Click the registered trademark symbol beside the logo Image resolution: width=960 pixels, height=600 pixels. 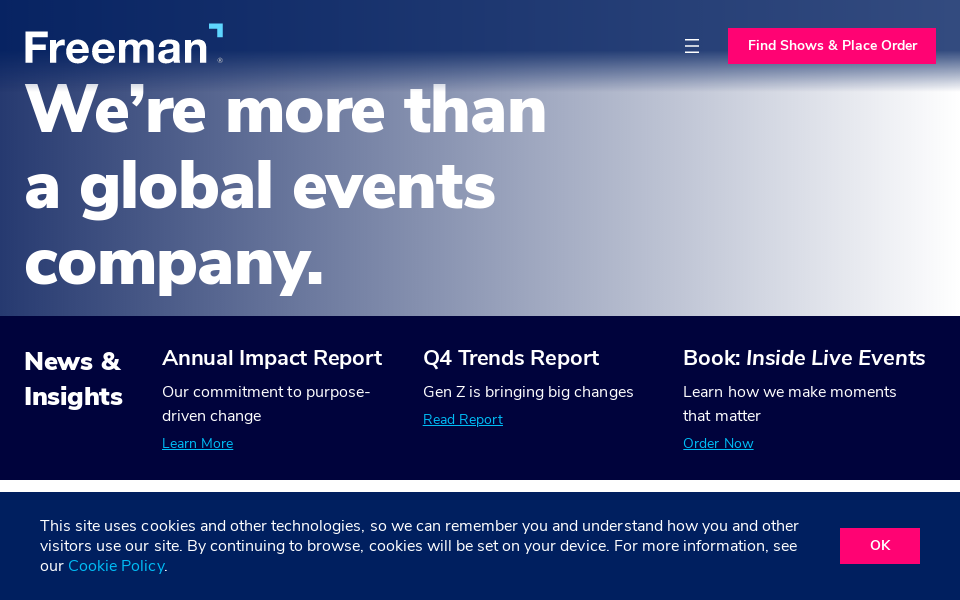tap(220, 60)
